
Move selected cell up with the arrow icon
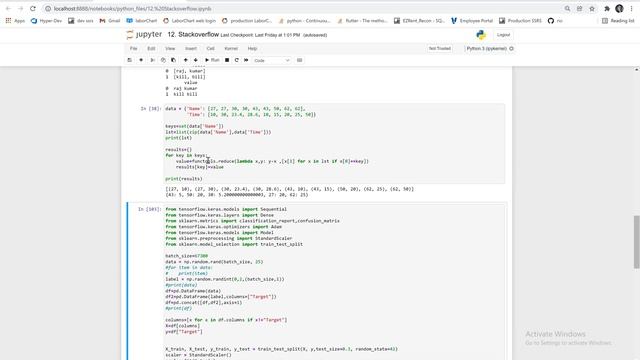[x=185, y=60]
